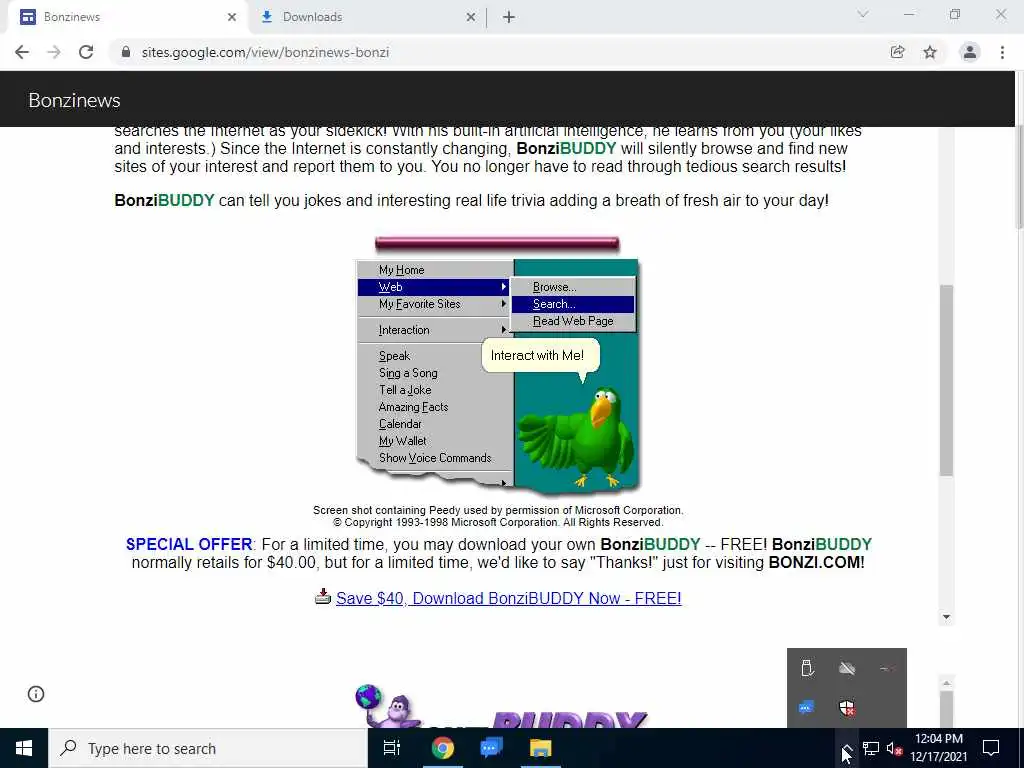Select the Bonzinews tab
Image resolution: width=1024 pixels, height=768 pixels.
[127, 17]
